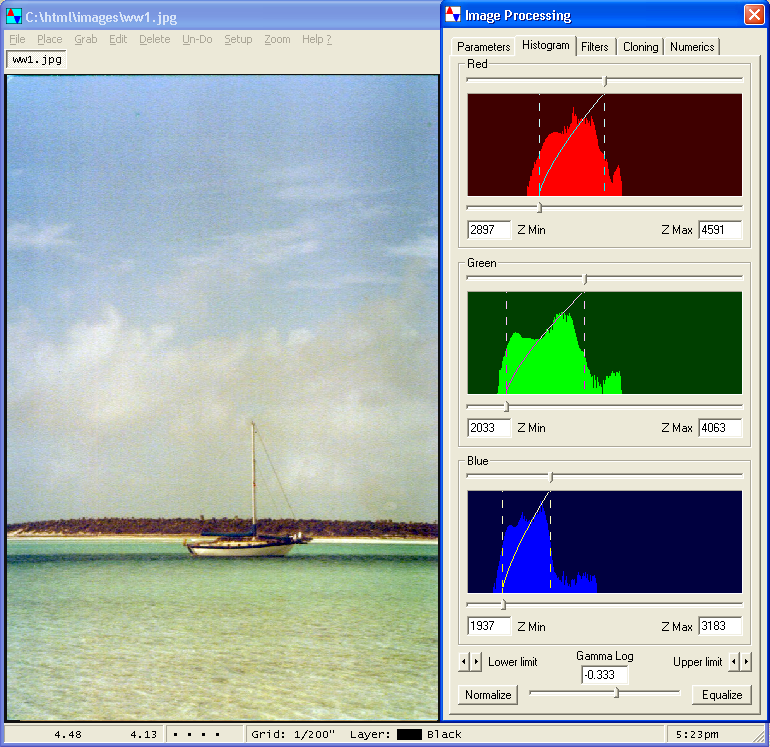
Task: Click the Image Processing title bar icon
Action: 454,15
